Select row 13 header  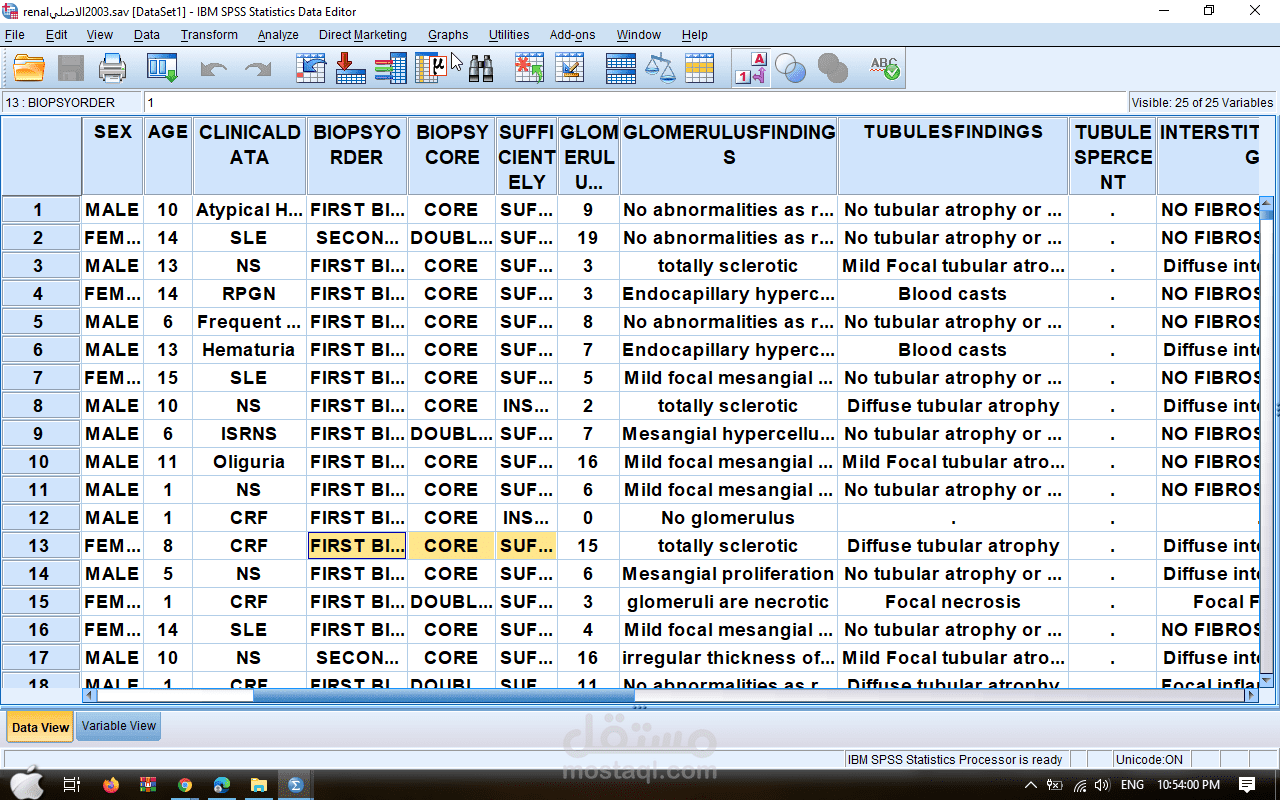(x=41, y=546)
